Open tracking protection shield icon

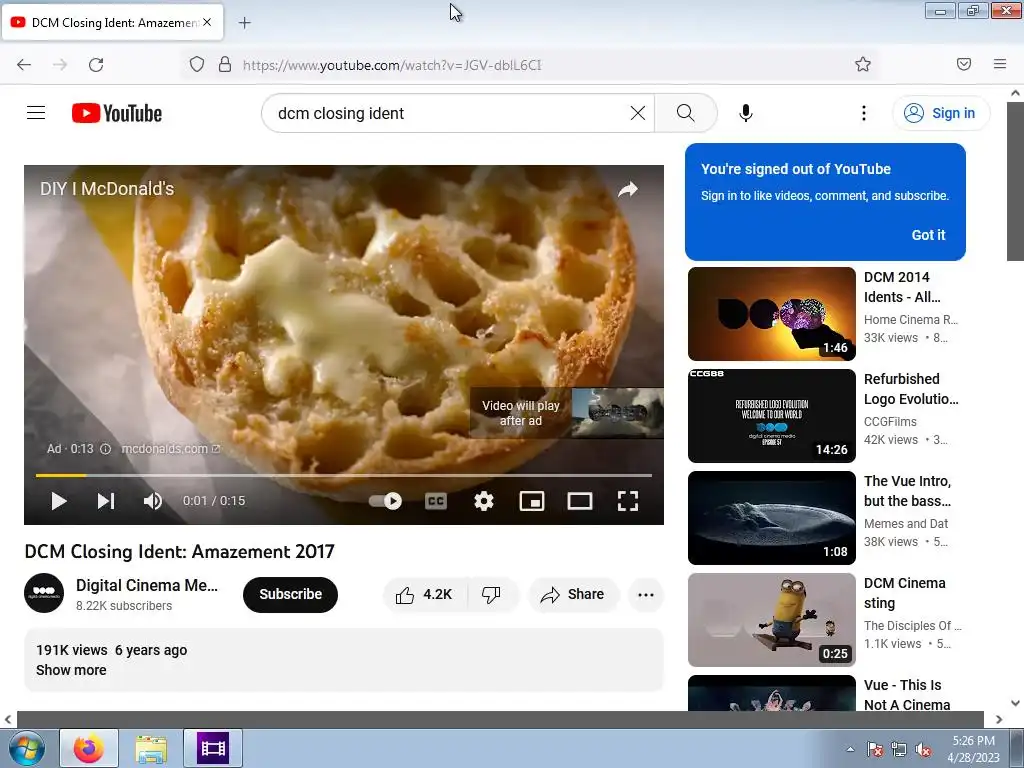[197, 64]
